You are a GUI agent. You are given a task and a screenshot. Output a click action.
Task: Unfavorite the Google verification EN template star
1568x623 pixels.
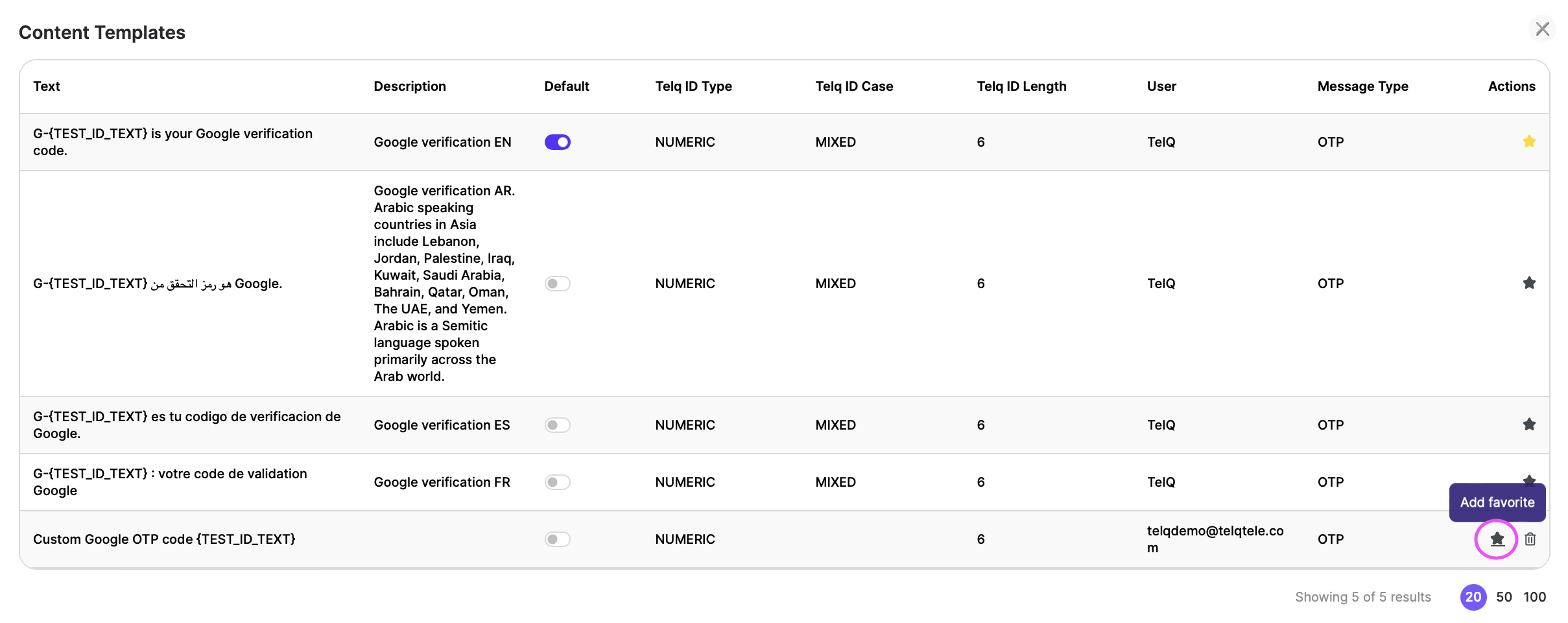click(1528, 141)
